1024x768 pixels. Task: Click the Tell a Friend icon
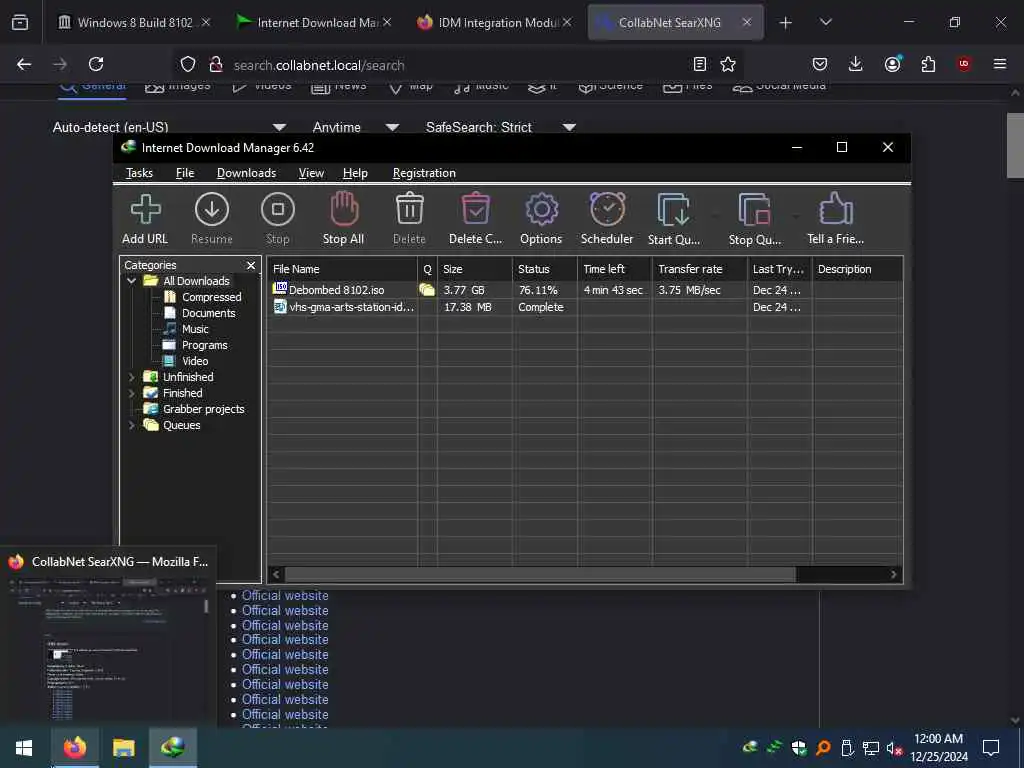835,218
